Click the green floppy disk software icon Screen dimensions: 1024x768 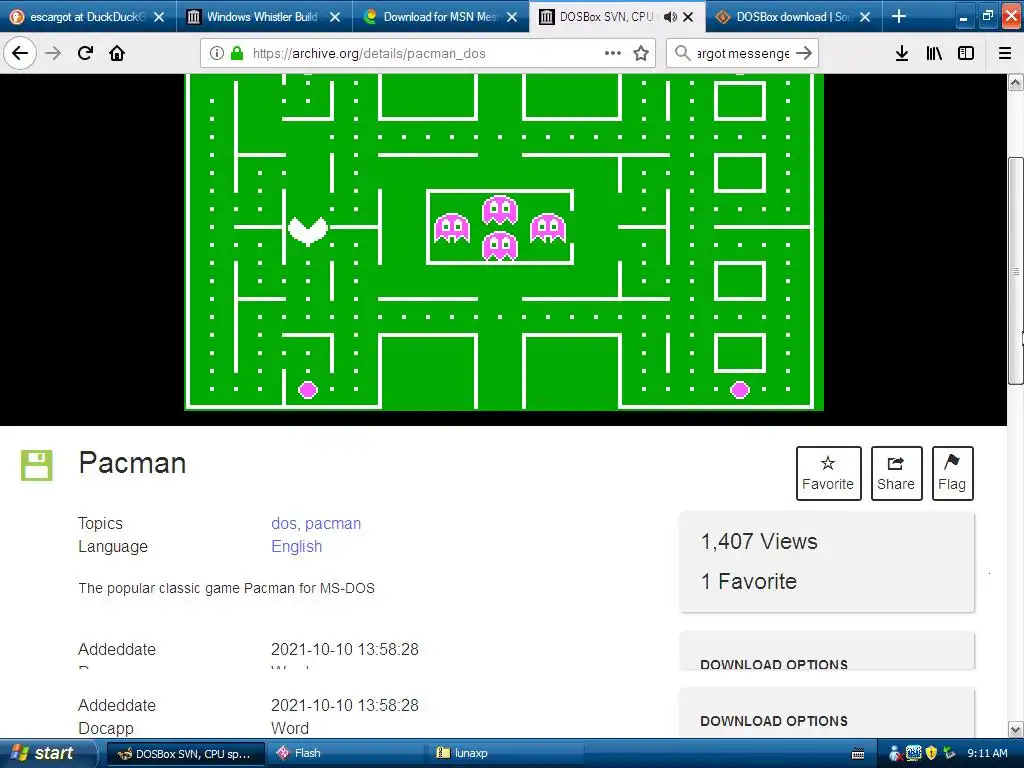coord(37,465)
